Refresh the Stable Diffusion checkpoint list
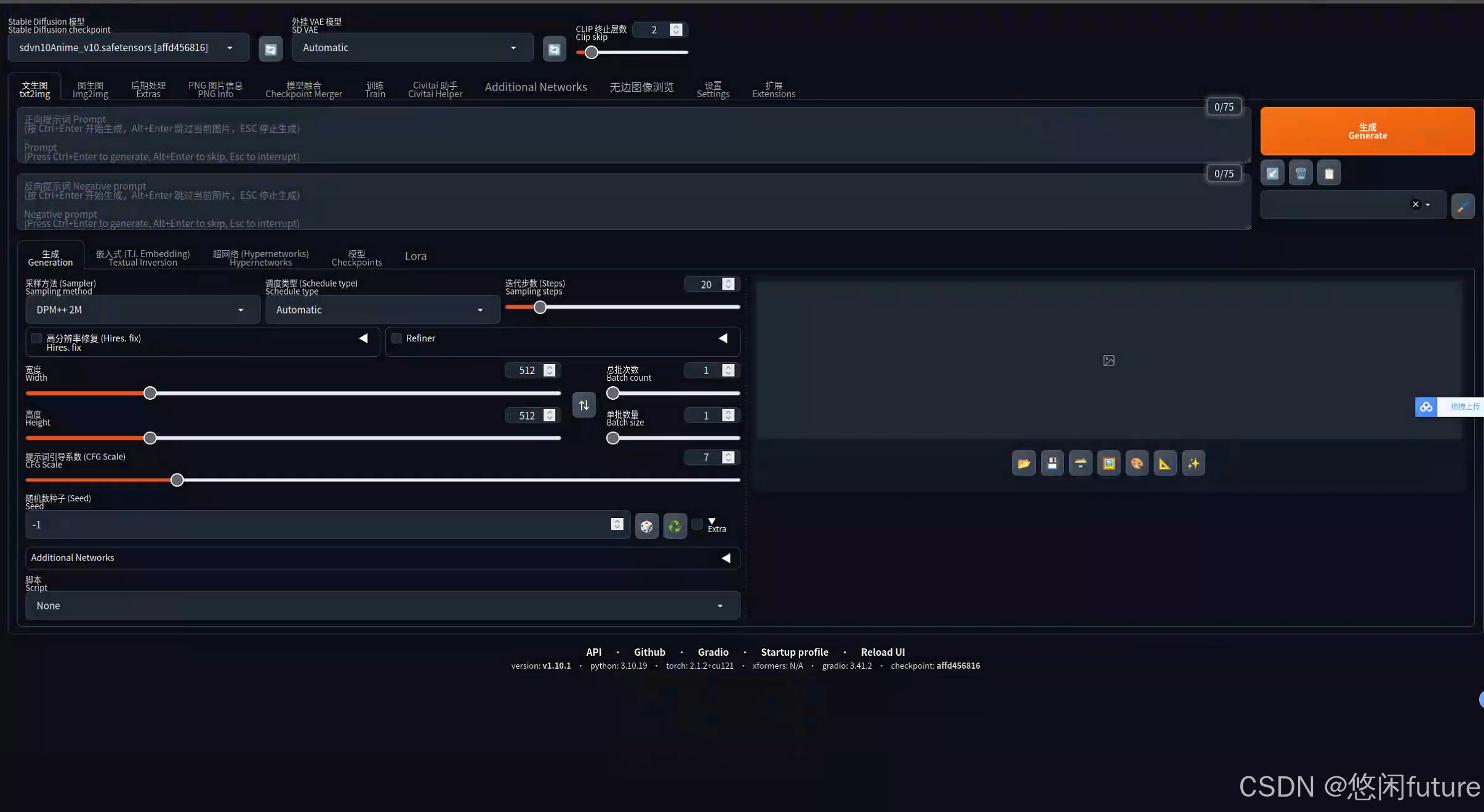1484x812 pixels. (x=270, y=49)
